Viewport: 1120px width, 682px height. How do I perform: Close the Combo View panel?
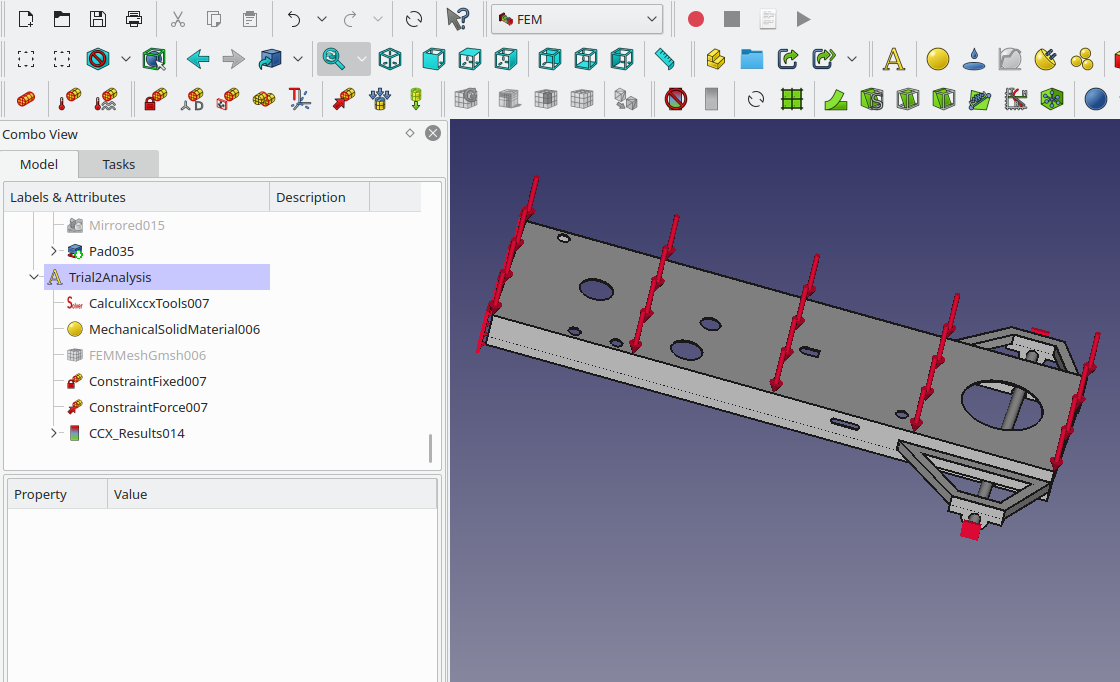pyautogui.click(x=432, y=133)
